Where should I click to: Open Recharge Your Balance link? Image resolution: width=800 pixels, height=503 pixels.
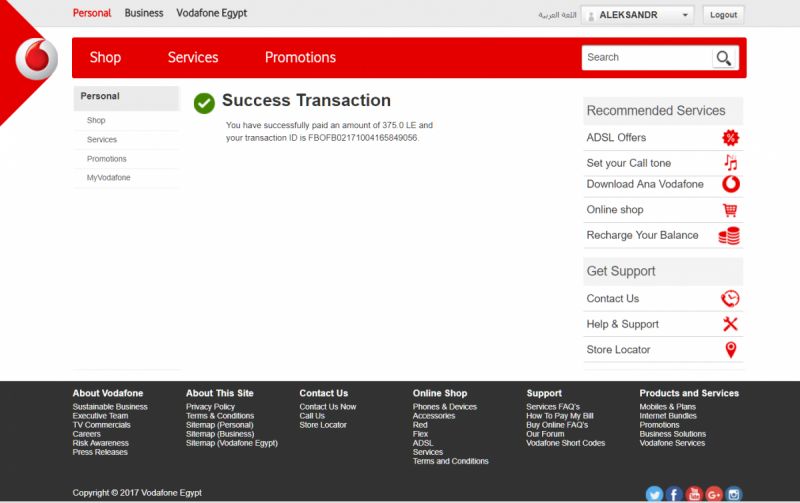pos(642,235)
